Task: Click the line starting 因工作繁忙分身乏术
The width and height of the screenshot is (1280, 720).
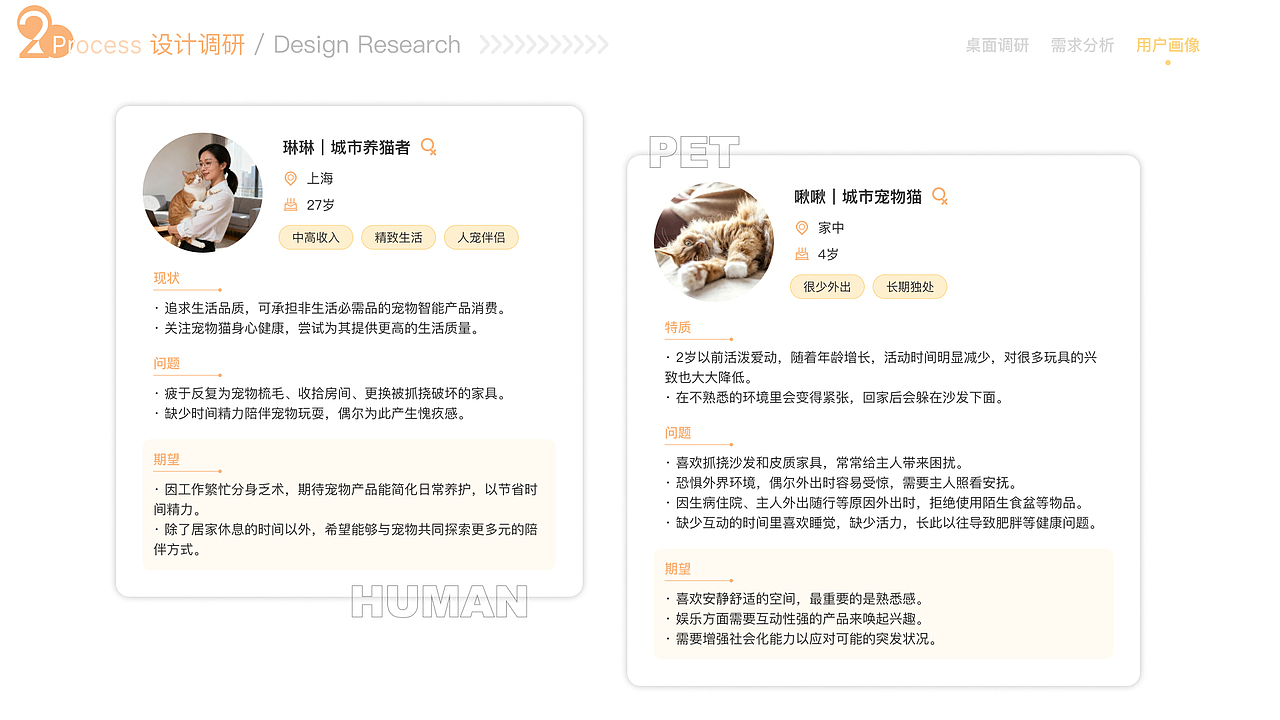Action: (x=345, y=500)
